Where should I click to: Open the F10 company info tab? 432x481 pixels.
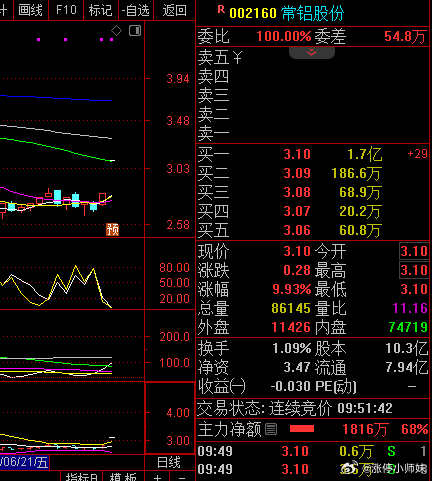66,10
